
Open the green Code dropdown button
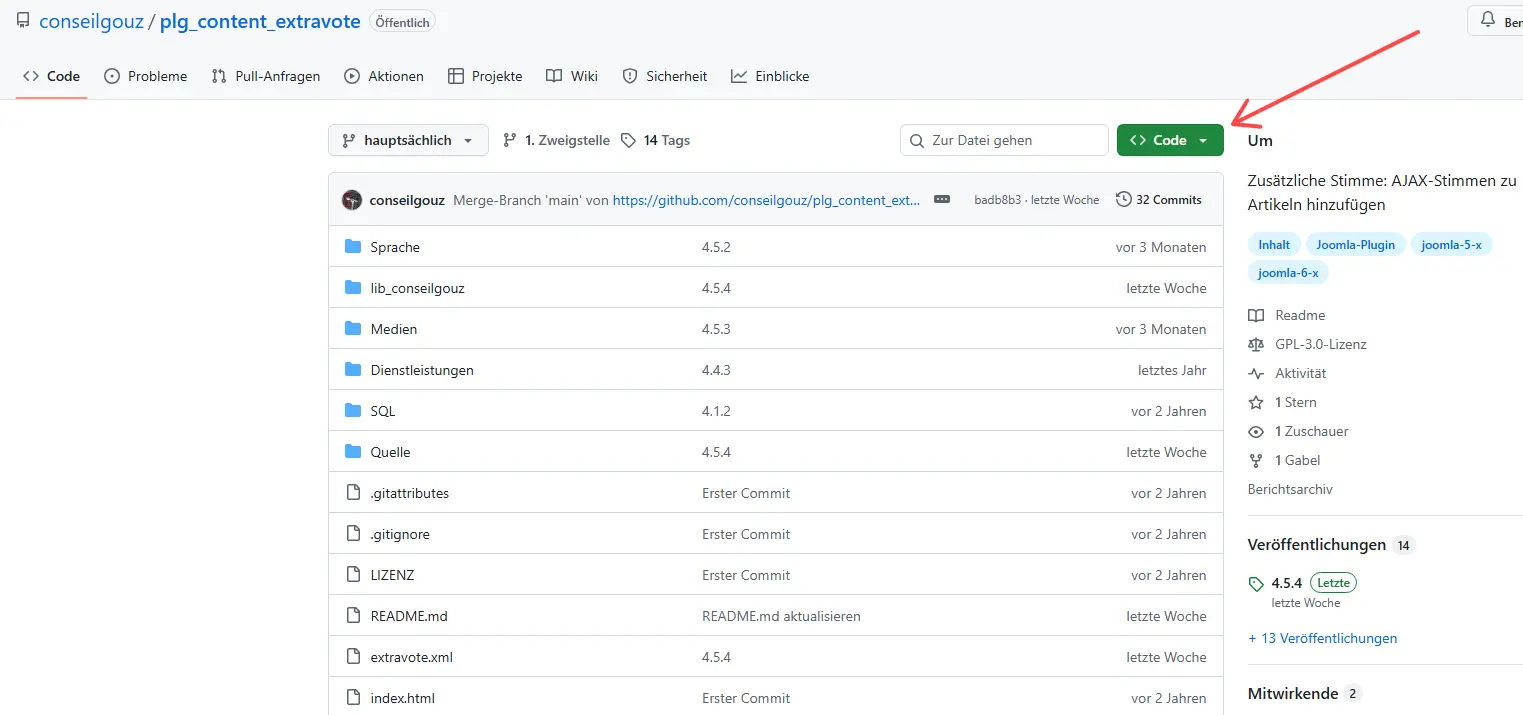(x=1169, y=141)
